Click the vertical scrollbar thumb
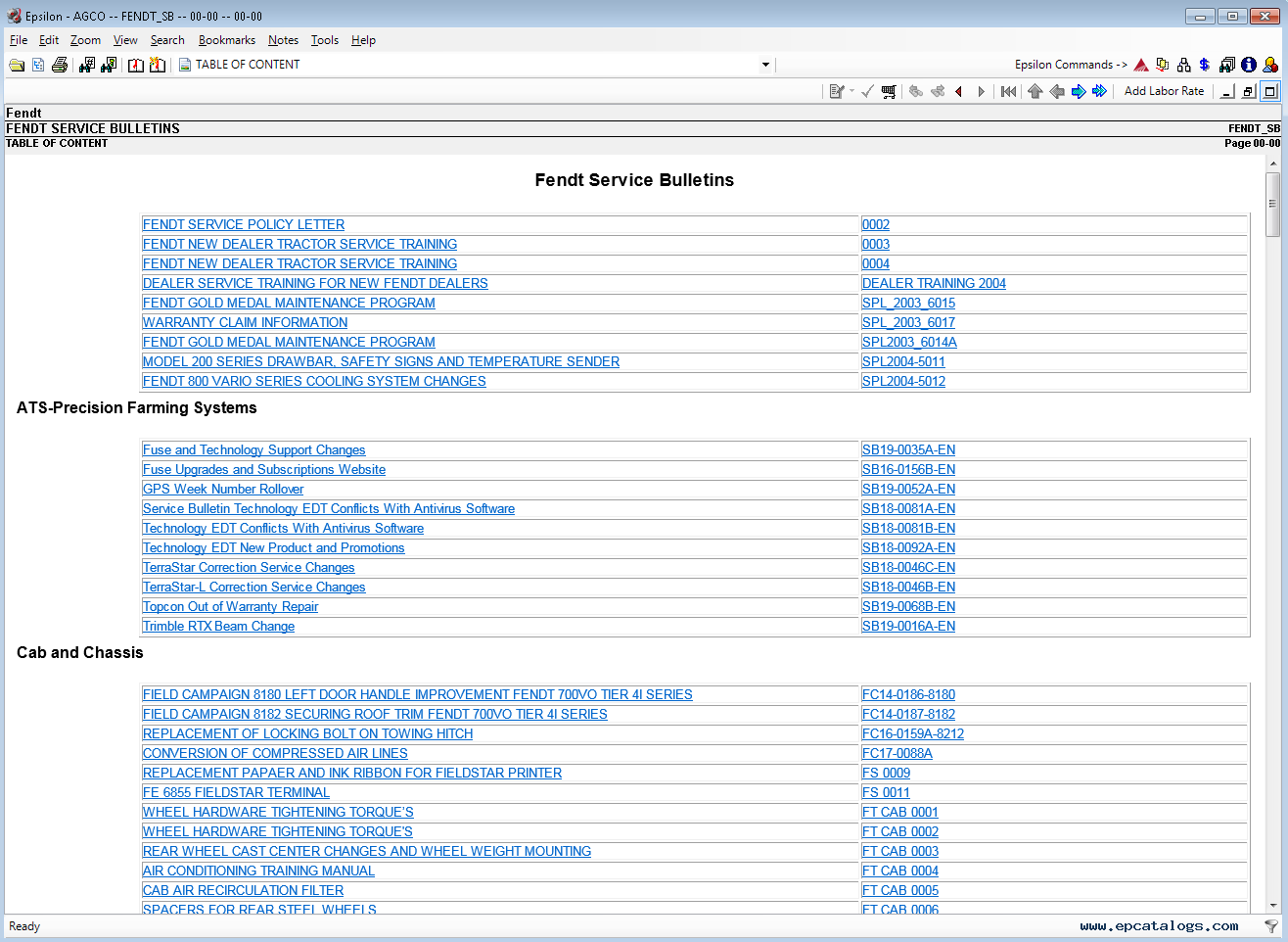This screenshot has height=942, width=1288. [x=1272, y=204]
